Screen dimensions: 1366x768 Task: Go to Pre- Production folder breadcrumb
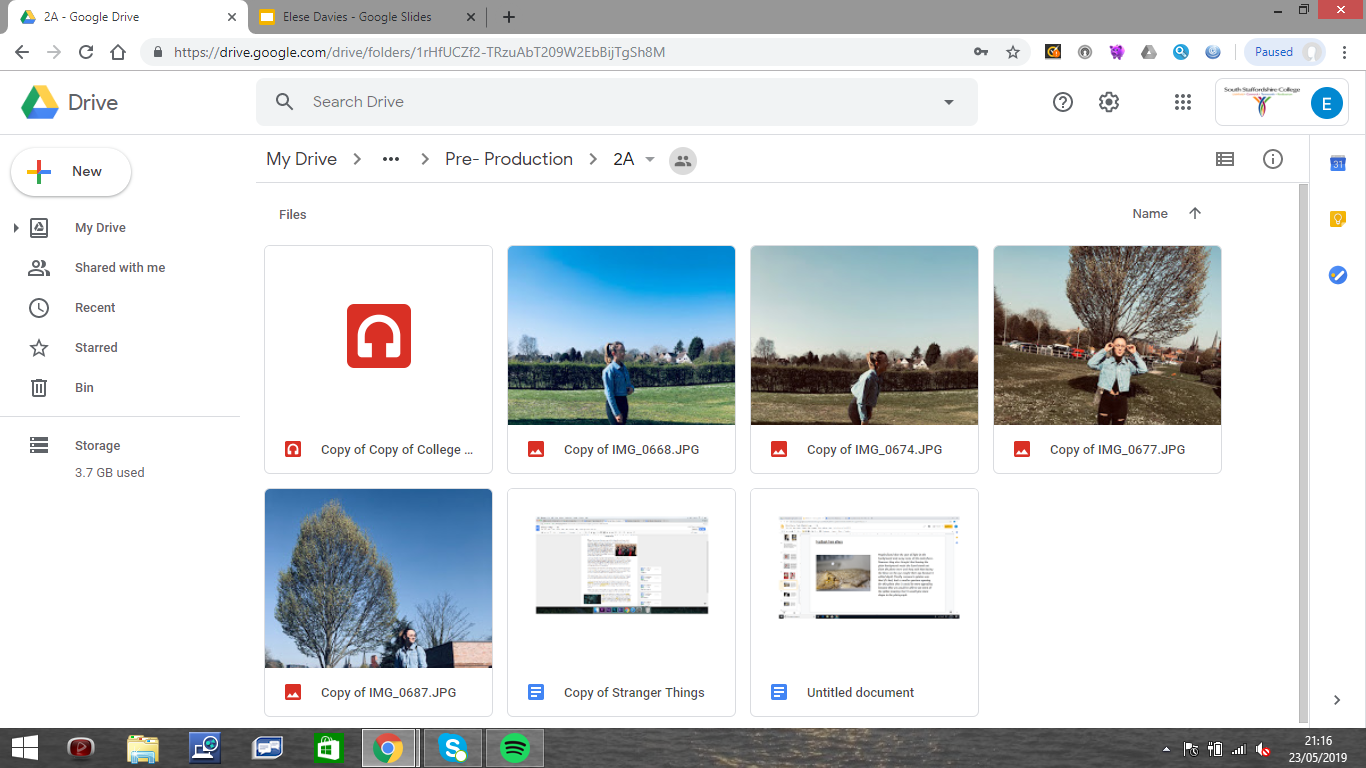point(508,159)
